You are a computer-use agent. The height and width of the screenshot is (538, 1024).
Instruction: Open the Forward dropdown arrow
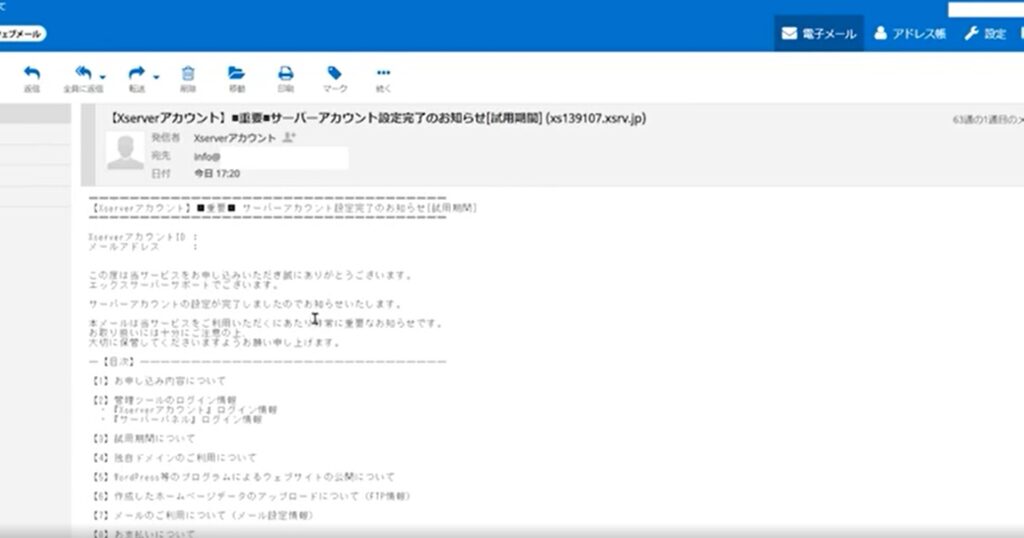point(156,77)
